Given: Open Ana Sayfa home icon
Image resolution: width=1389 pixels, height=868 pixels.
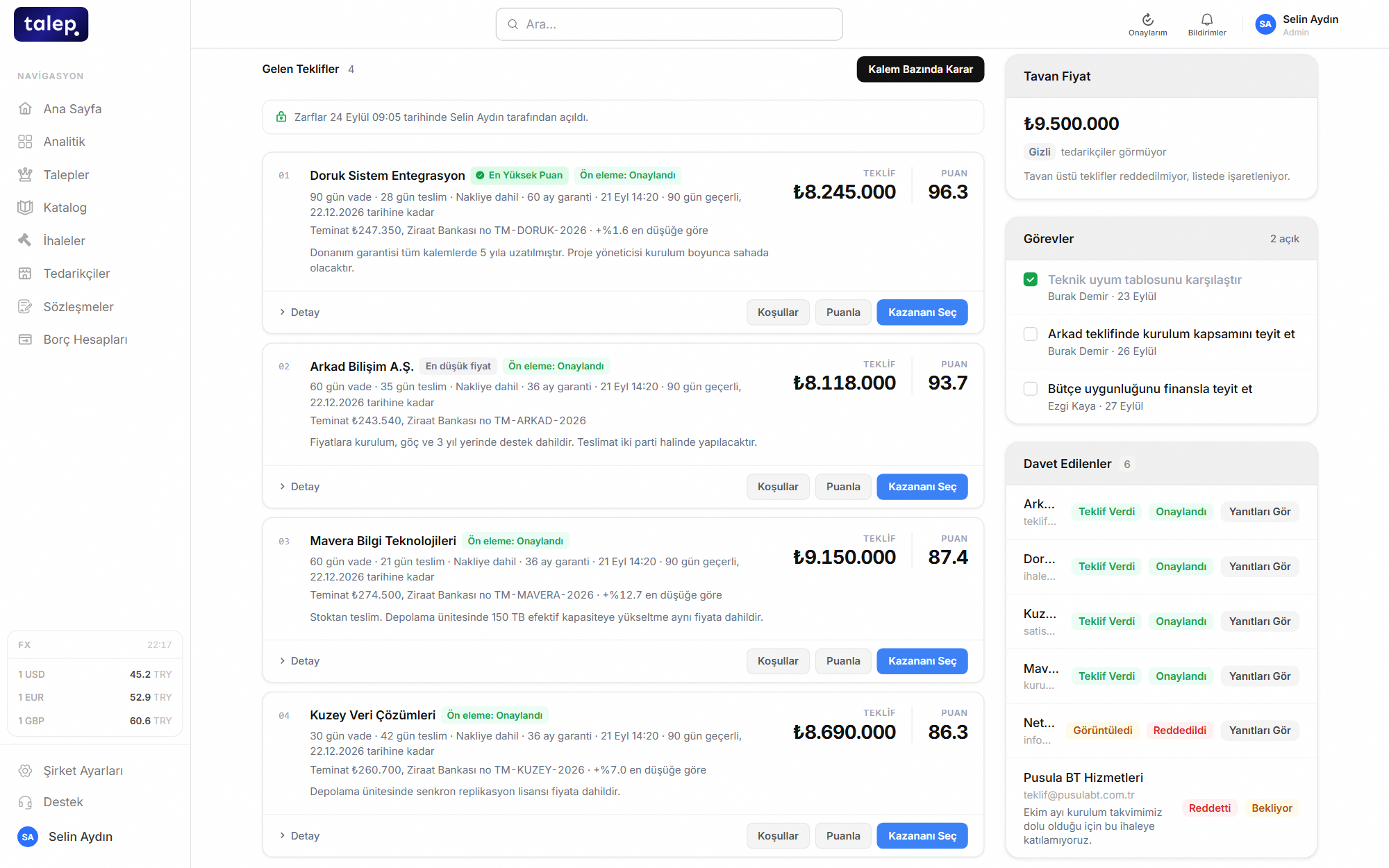Looking at the screenshot, I should click(x=25, y=108).
